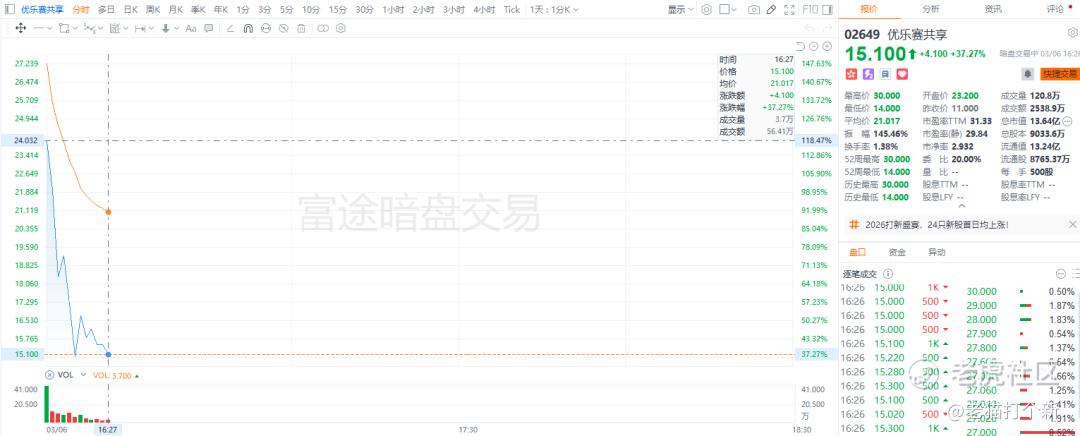
Task: Open the regression channel tool dropdown
Action: pos(125,28)
